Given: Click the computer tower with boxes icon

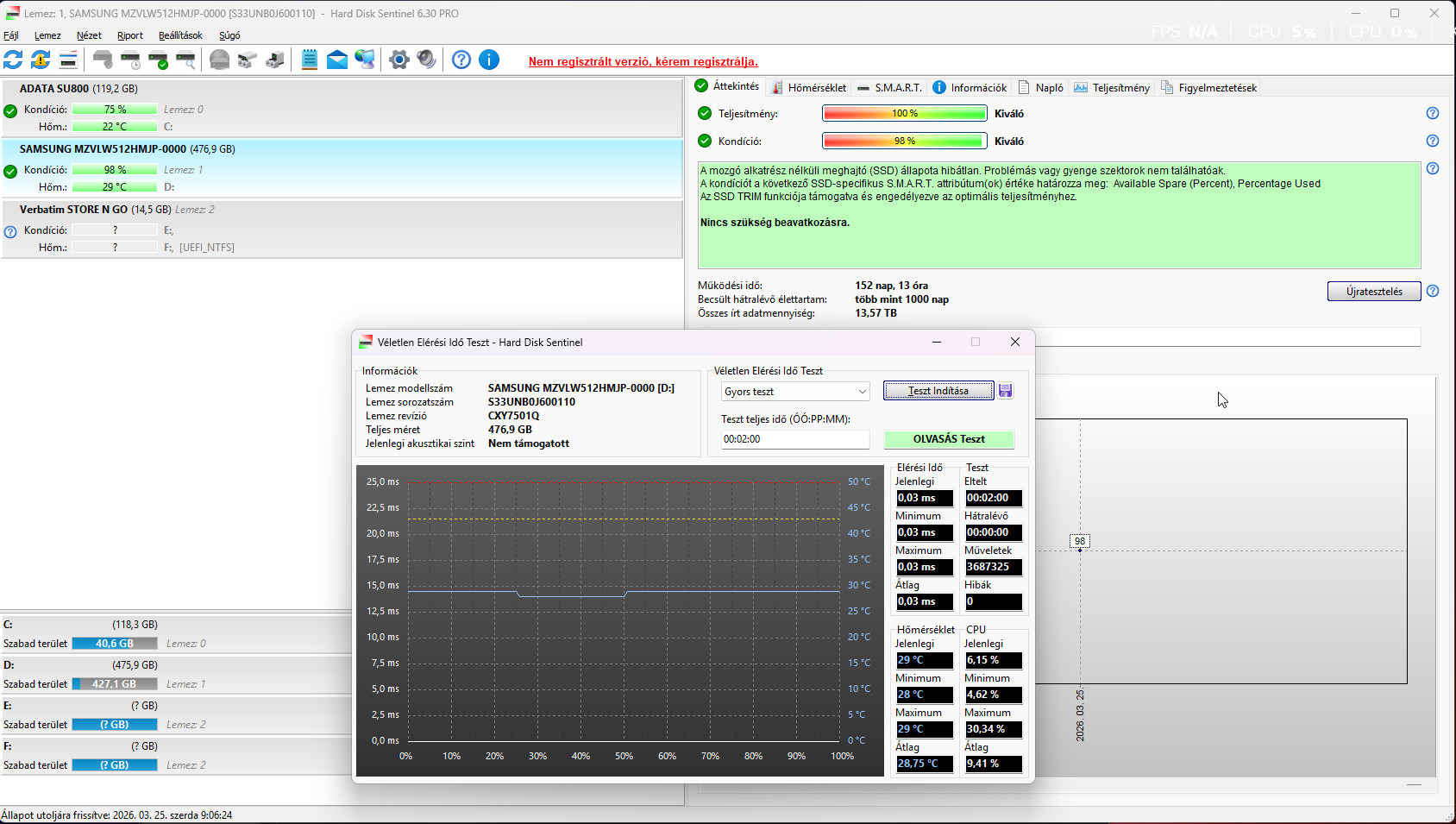Looking at the screenshot, I should 275,60.
